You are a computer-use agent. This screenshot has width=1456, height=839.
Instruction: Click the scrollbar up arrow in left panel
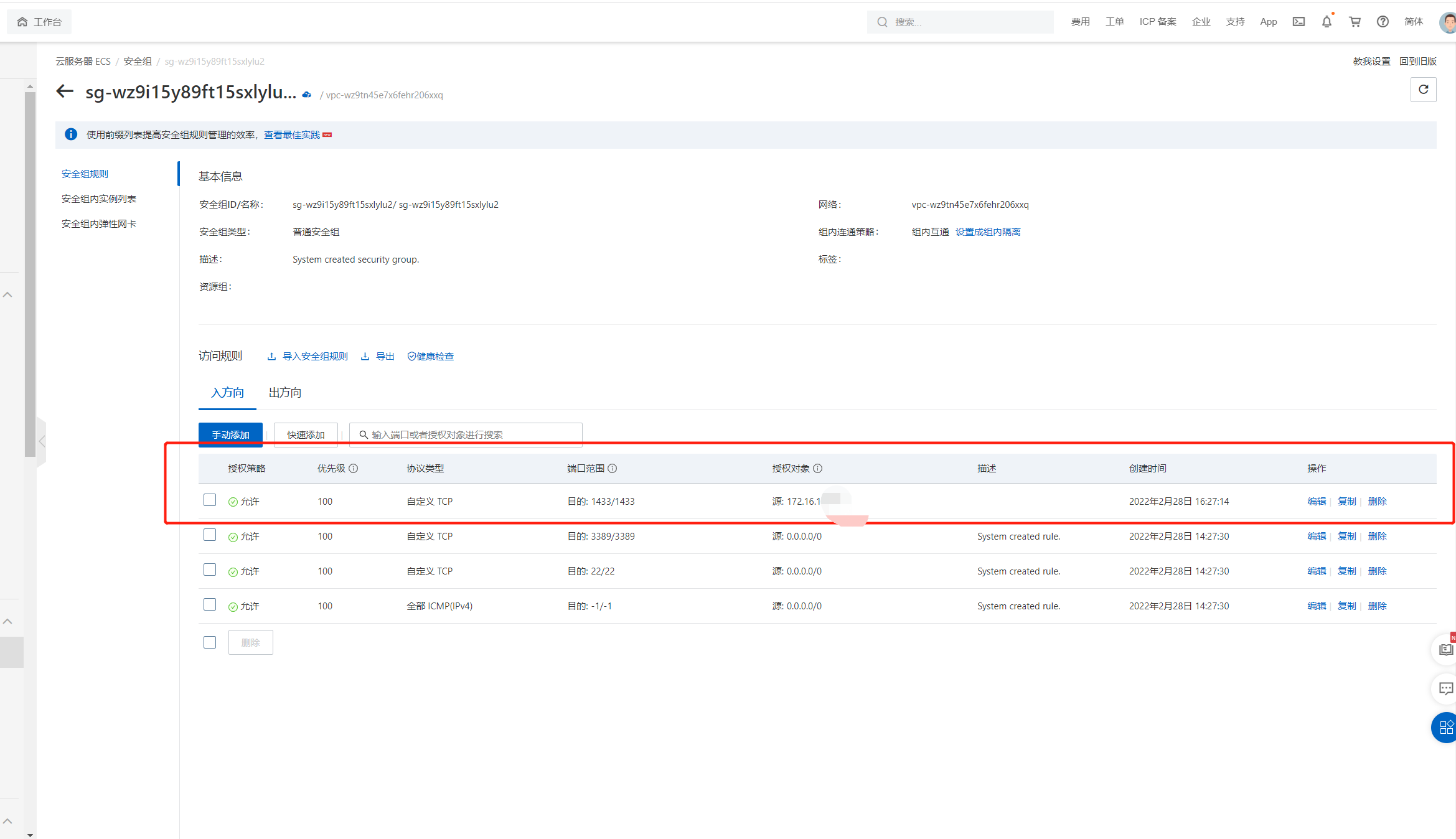click(x=30, y=85)
